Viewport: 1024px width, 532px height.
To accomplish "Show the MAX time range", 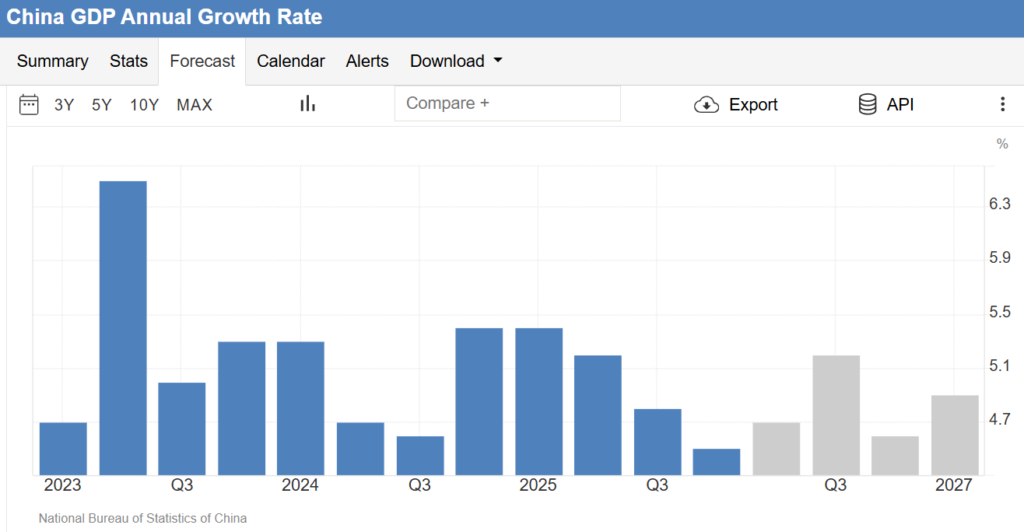I will point(194,104).
